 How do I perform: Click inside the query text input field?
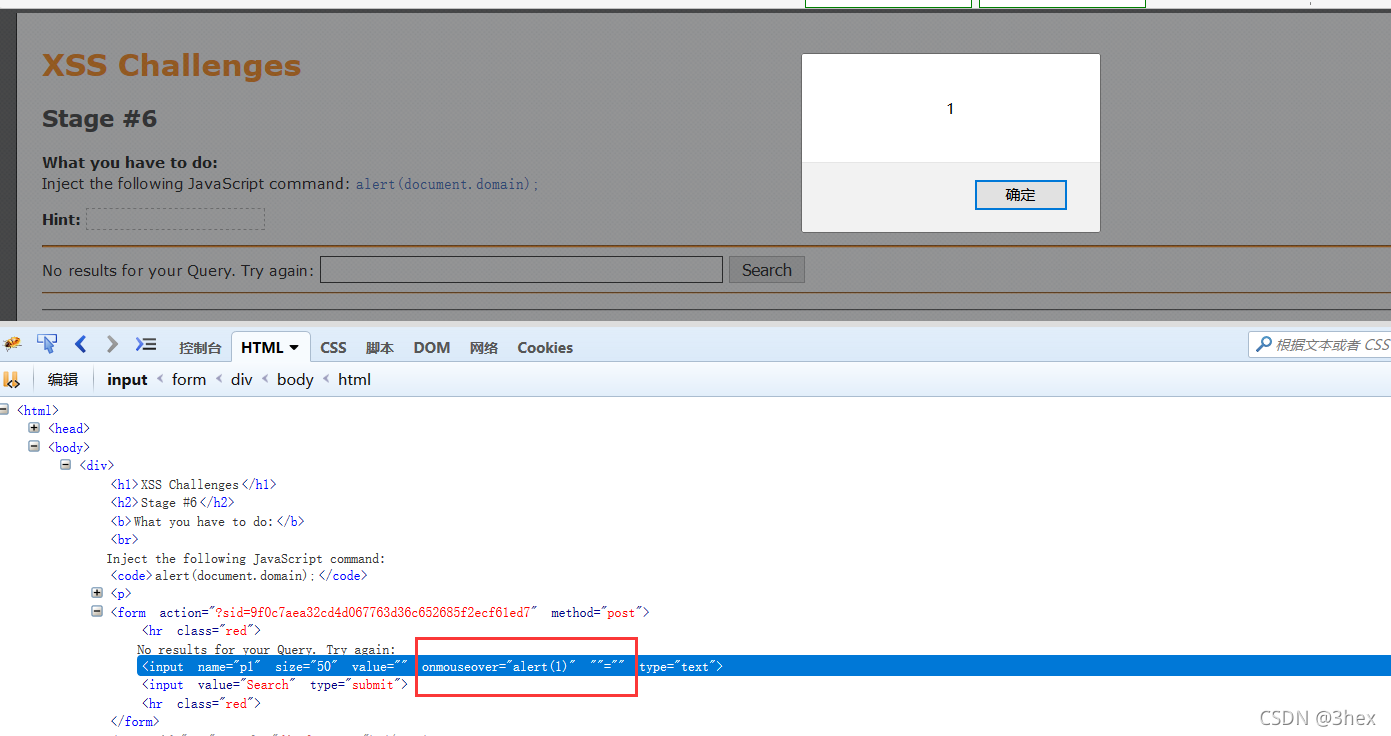pos(520,269)
